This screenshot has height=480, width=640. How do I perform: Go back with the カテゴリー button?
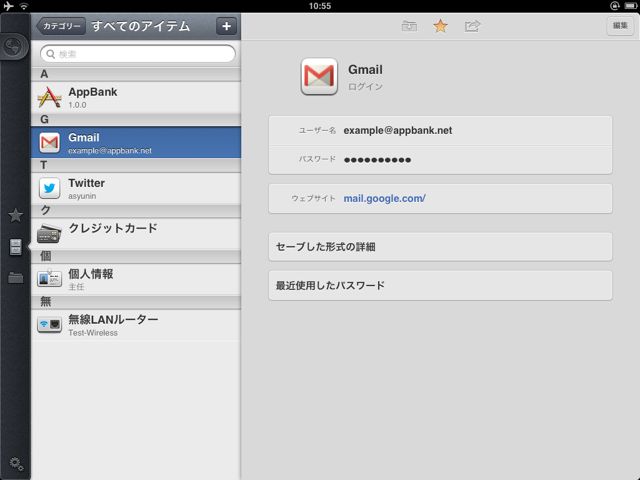pos(61,26)
